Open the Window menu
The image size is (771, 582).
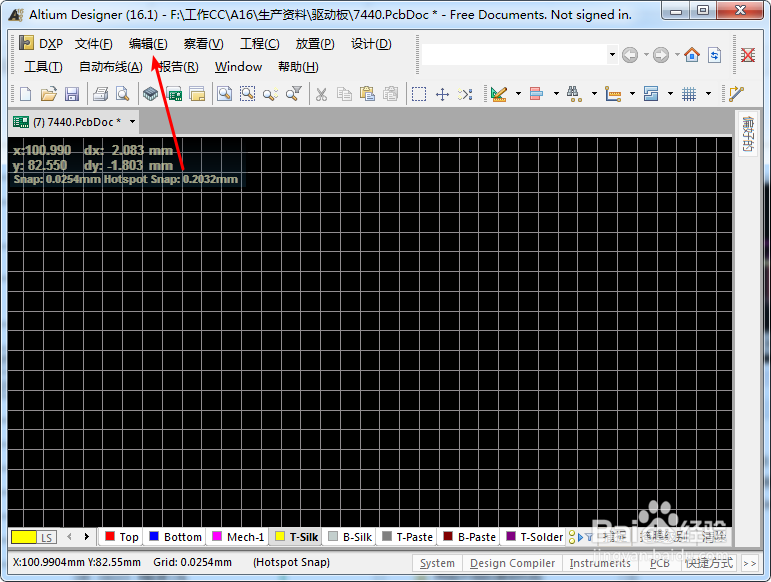point(238,66)
